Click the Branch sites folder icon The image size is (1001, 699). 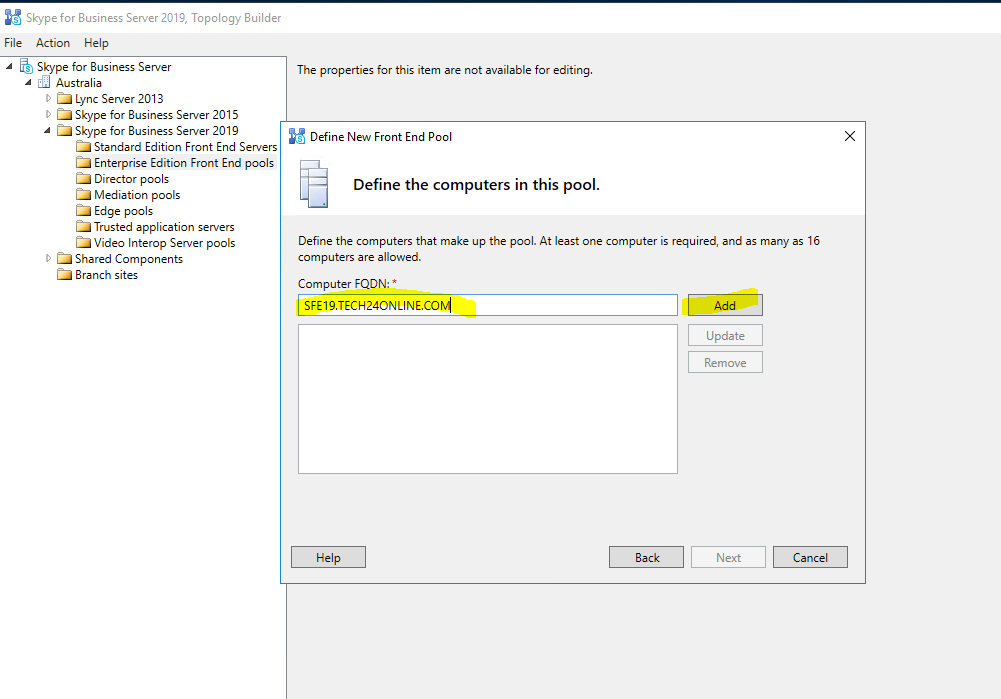[x=64, y=275]
